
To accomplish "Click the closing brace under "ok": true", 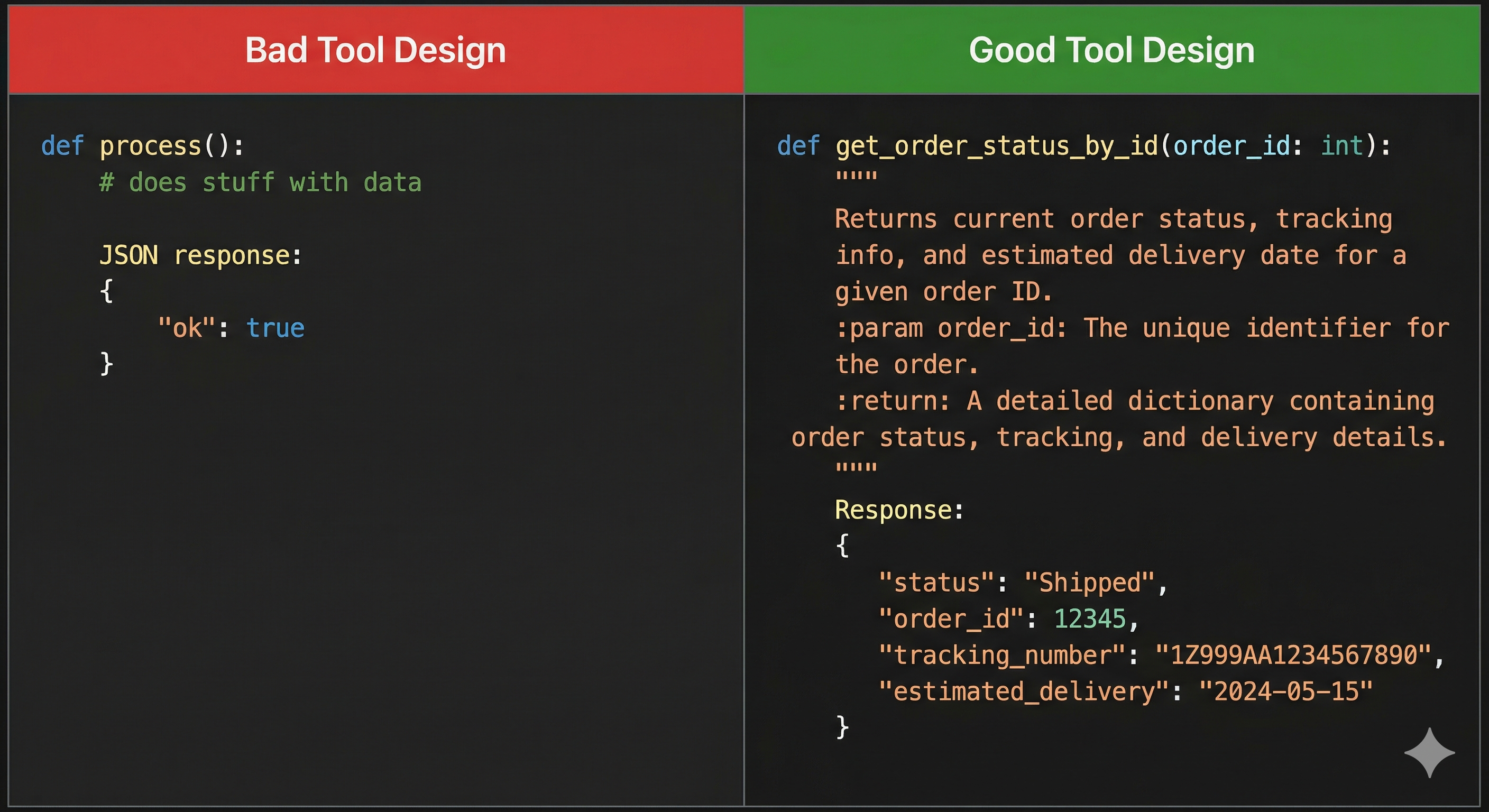I will pos(106,364).
